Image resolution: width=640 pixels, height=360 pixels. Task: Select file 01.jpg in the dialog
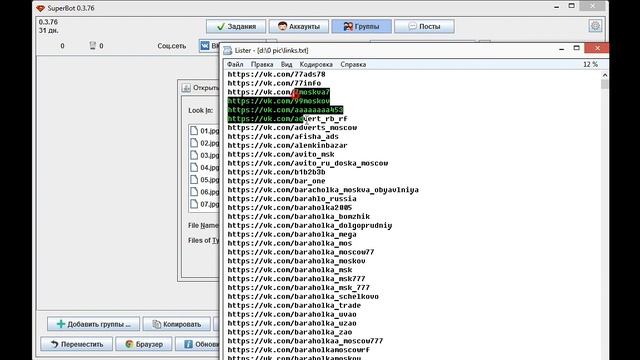(x=205, y=131)
